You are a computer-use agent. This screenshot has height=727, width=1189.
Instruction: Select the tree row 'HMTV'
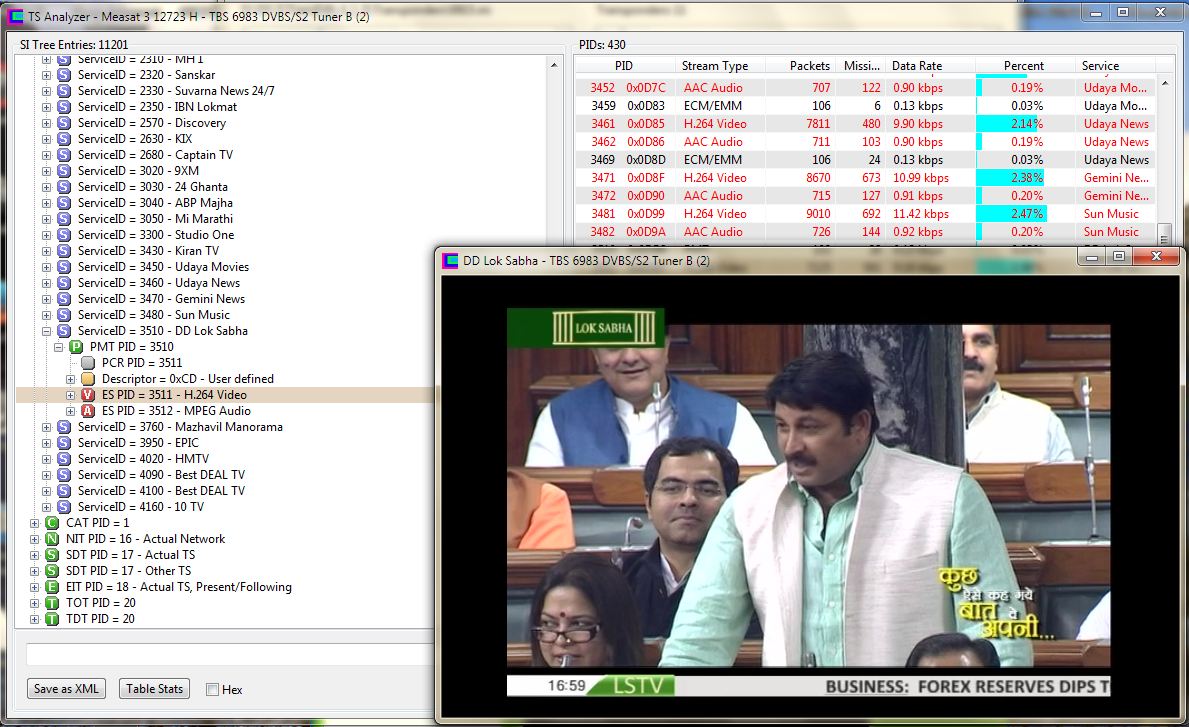click(x=143, y=459)
